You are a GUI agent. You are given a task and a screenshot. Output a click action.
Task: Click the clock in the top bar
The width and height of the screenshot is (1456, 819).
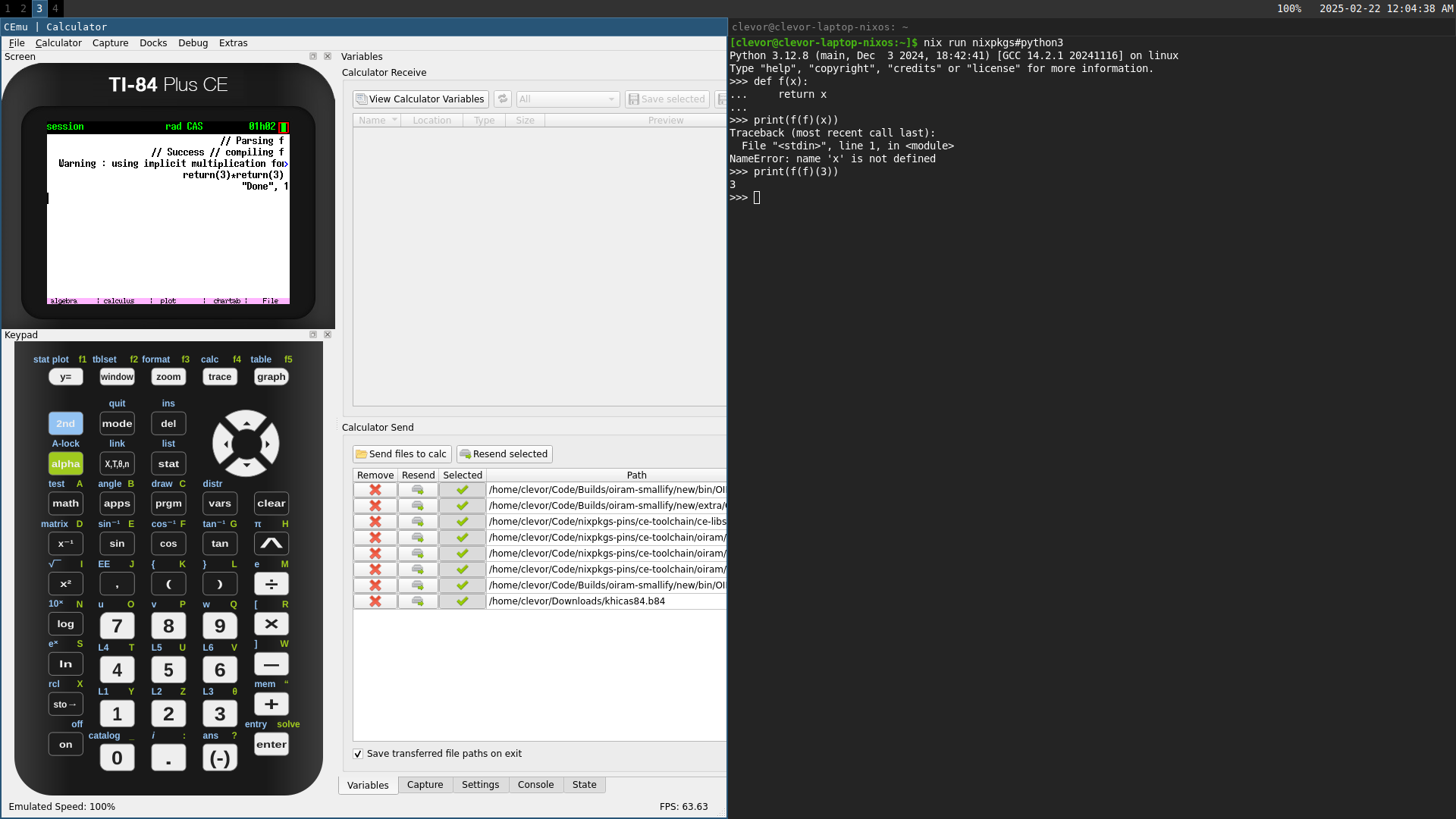[x=1386, y=8]
